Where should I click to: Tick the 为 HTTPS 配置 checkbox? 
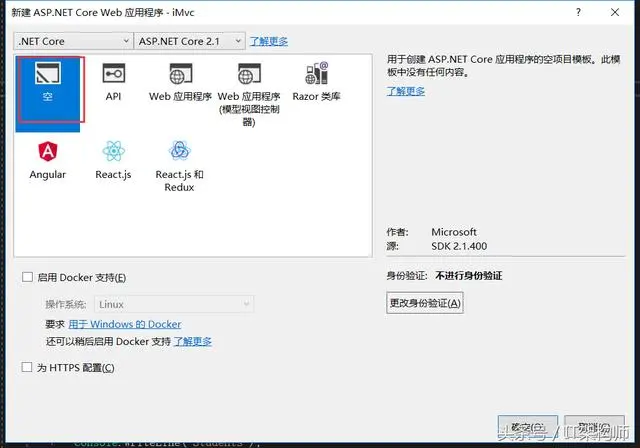click(27, 367)
